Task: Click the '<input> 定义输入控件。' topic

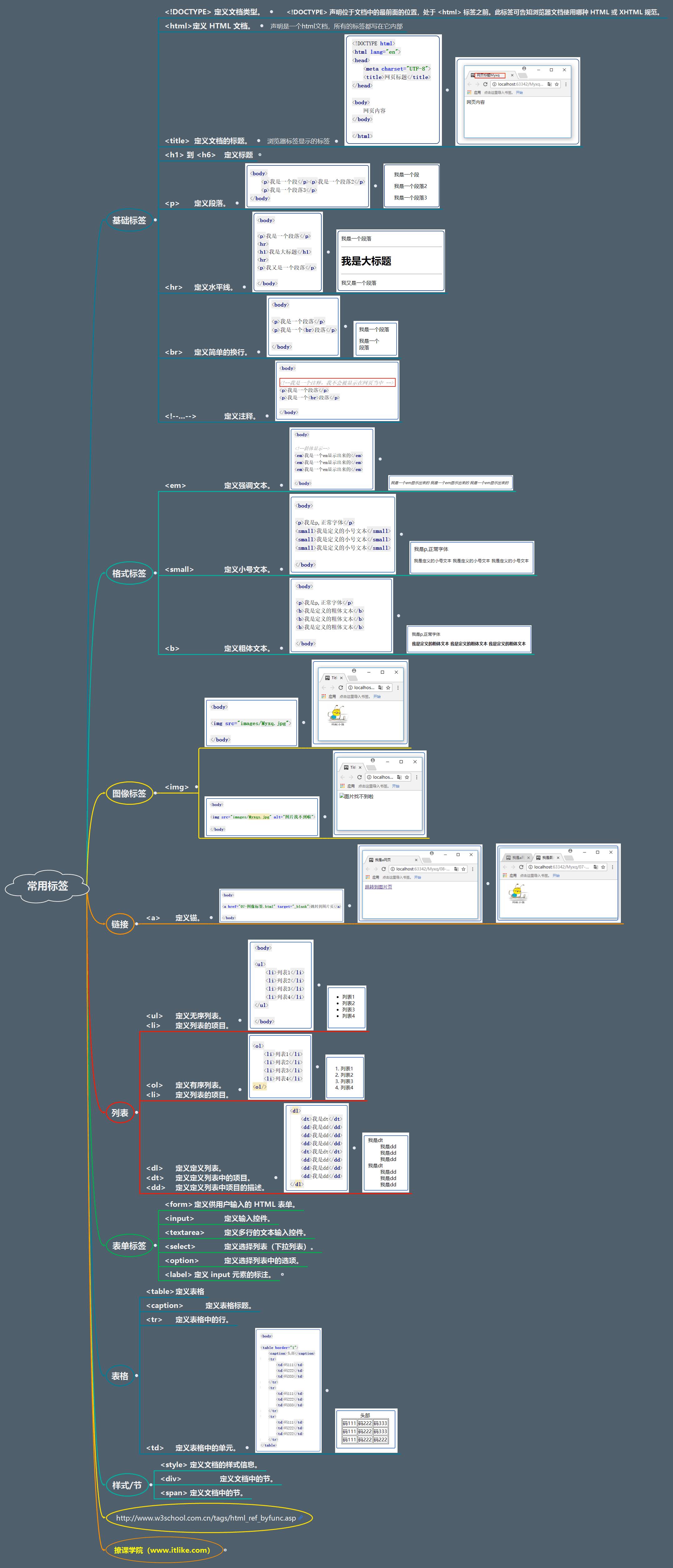Action: click(219, 1219)
